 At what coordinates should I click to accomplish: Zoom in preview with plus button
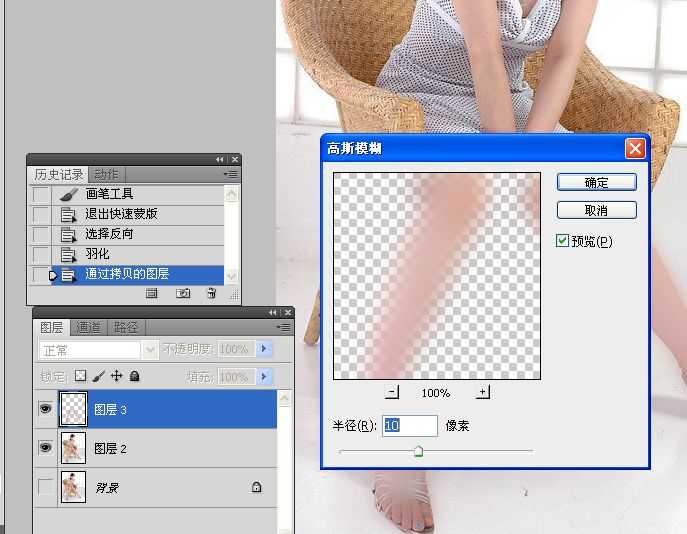pyautogui.click(x=482, y=392)
